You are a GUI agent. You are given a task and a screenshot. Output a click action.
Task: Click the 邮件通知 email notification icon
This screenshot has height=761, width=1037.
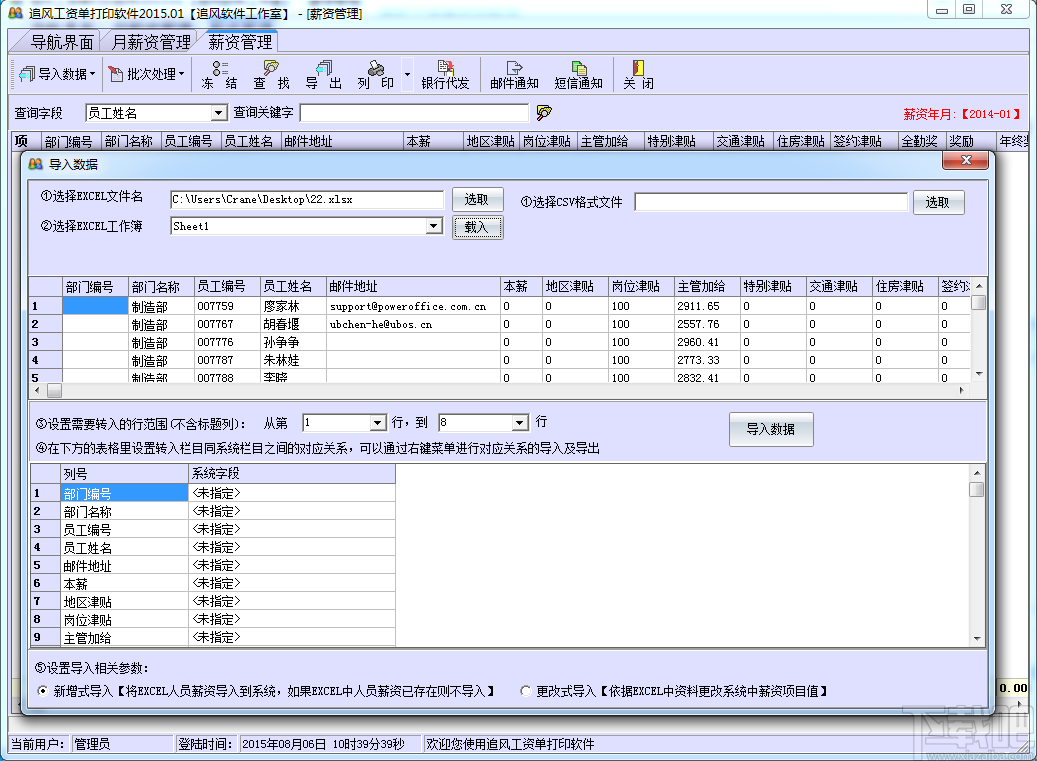tap(514, 74)
